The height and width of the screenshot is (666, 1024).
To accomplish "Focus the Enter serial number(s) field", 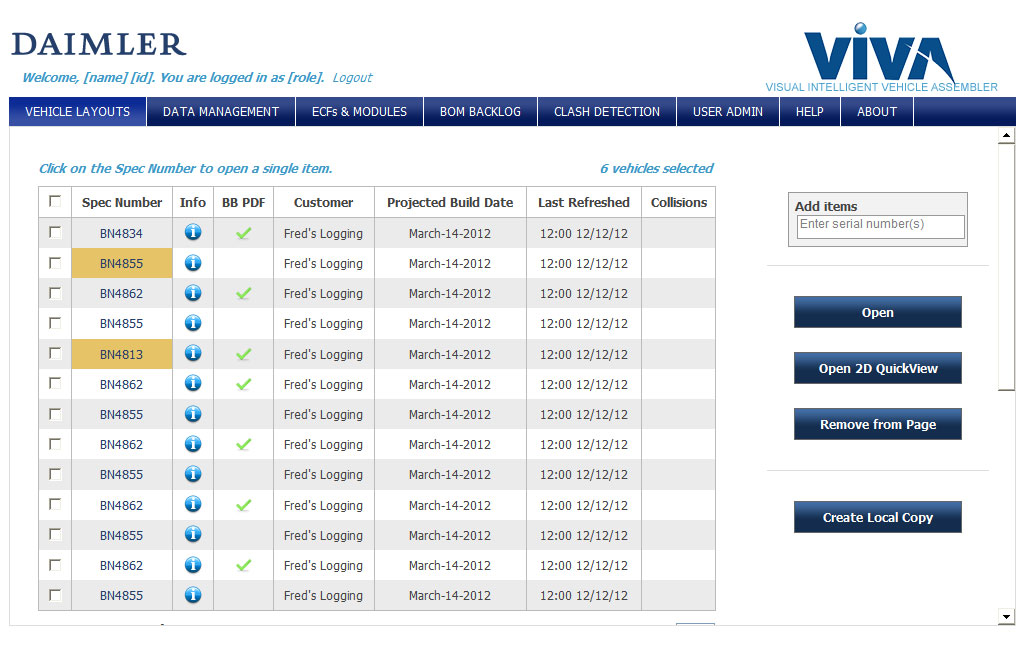I will click(x=880, y=225).
